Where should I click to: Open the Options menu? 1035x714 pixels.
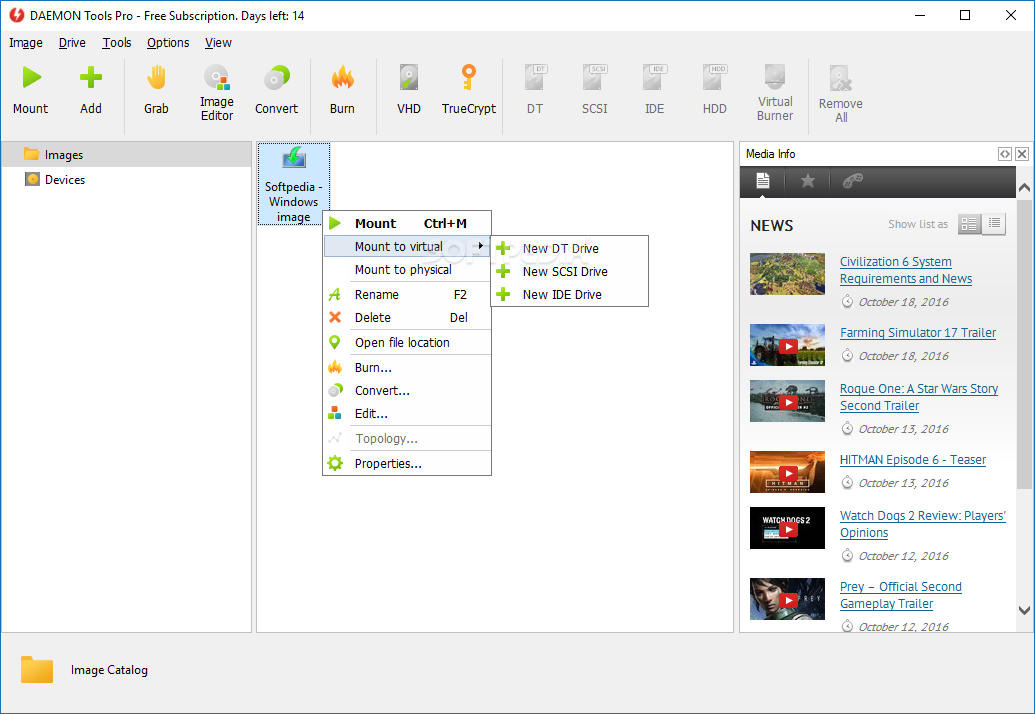[x=168, y=43]
